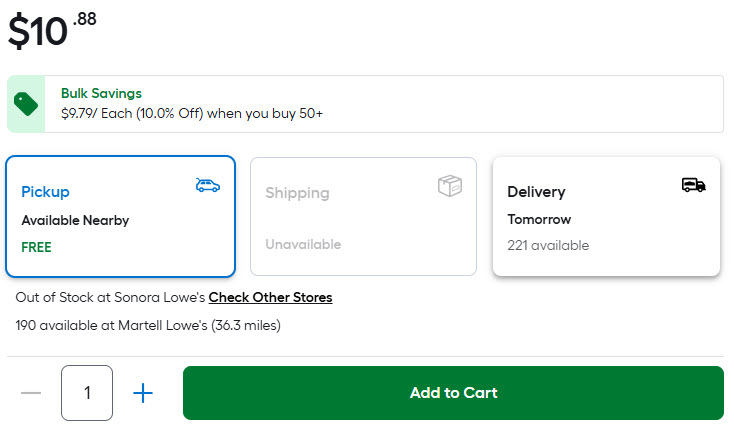
Task: Click the 221 available delivery text
Action: point(548,246)
